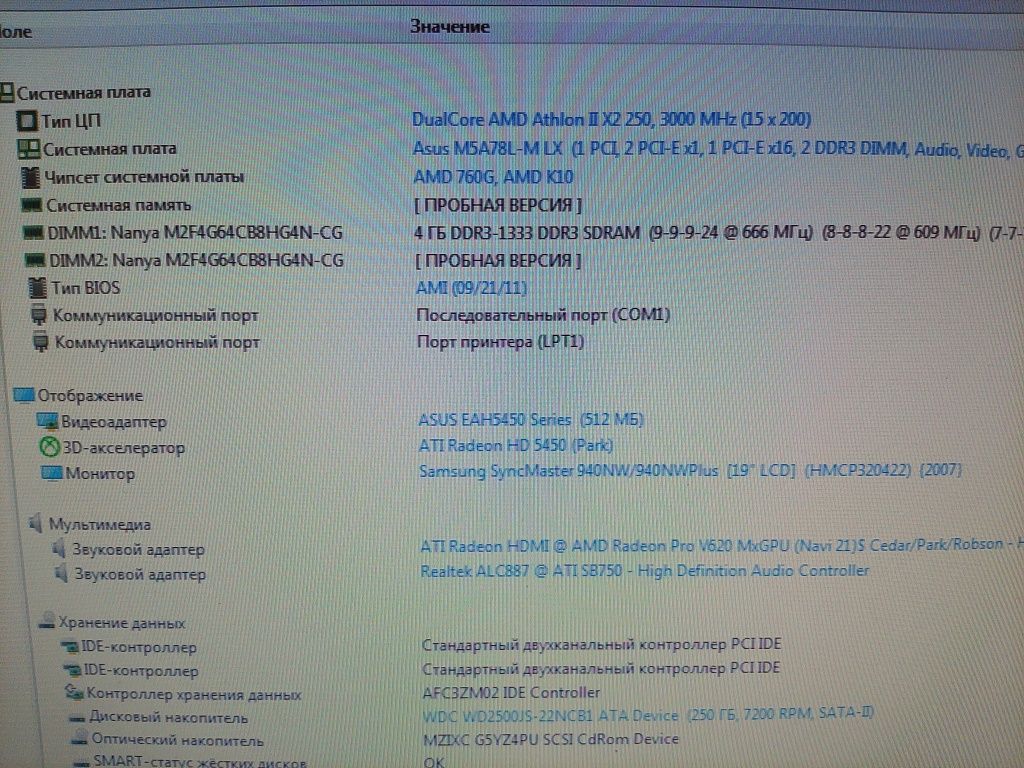
Task: Select ПРОБНАЯ ВЕРСИЯ value of DIMM2 row
Action: tap(498, 261)
